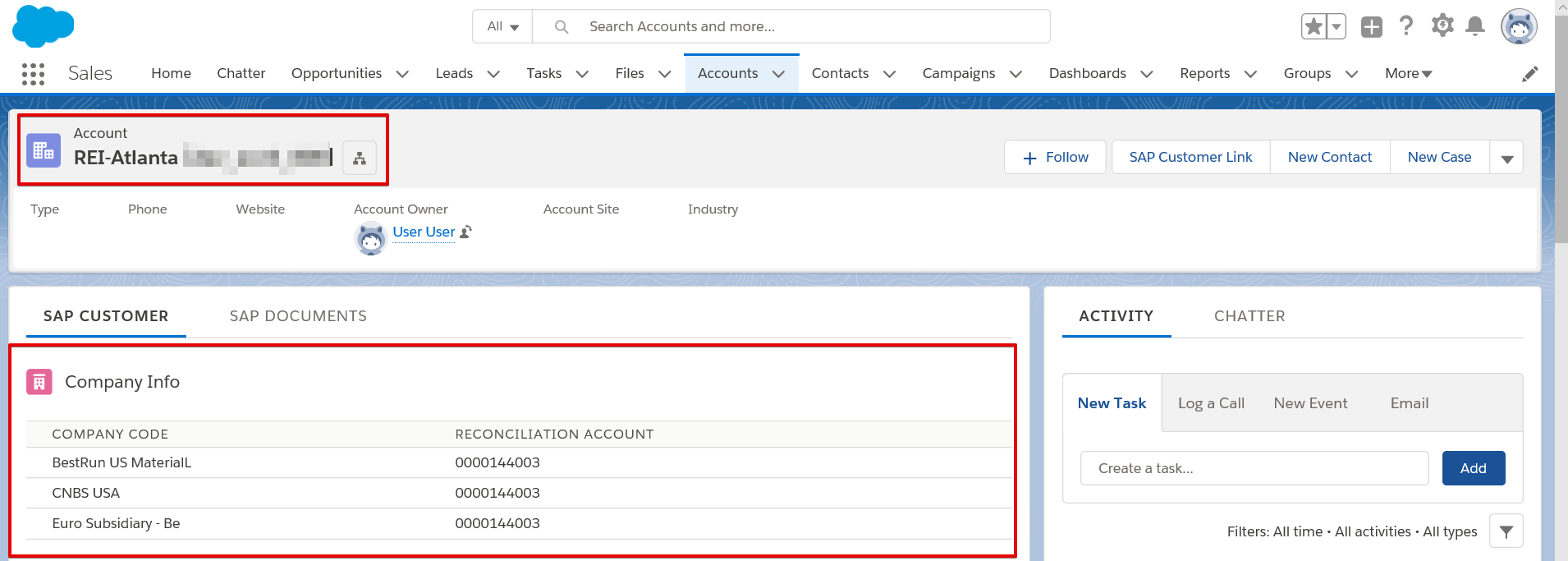The height and width of the screenshot is (561, 1568).
Task: Click the Euro Subsidiary - Be row
Action: pyautogui.click(x=519, y=523)
